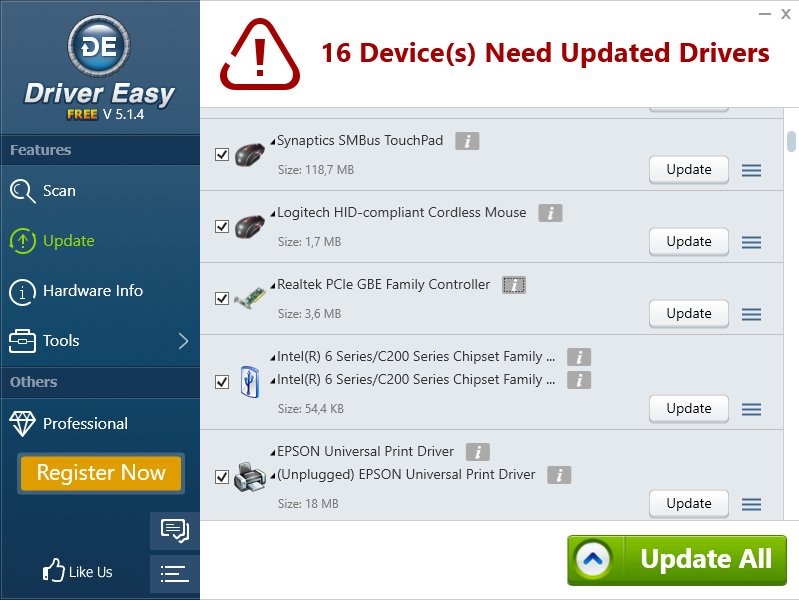Click the list menu icon below feedback
799x600 pixels.
pyautogui.click(x=174, y=574)
